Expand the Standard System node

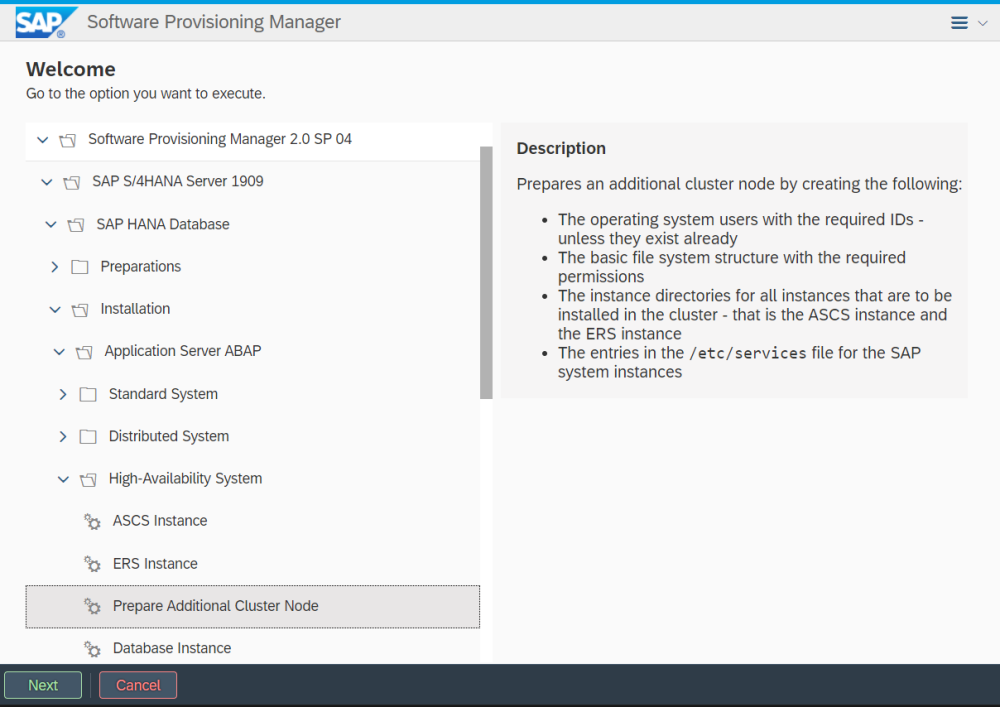coord(63,394)
